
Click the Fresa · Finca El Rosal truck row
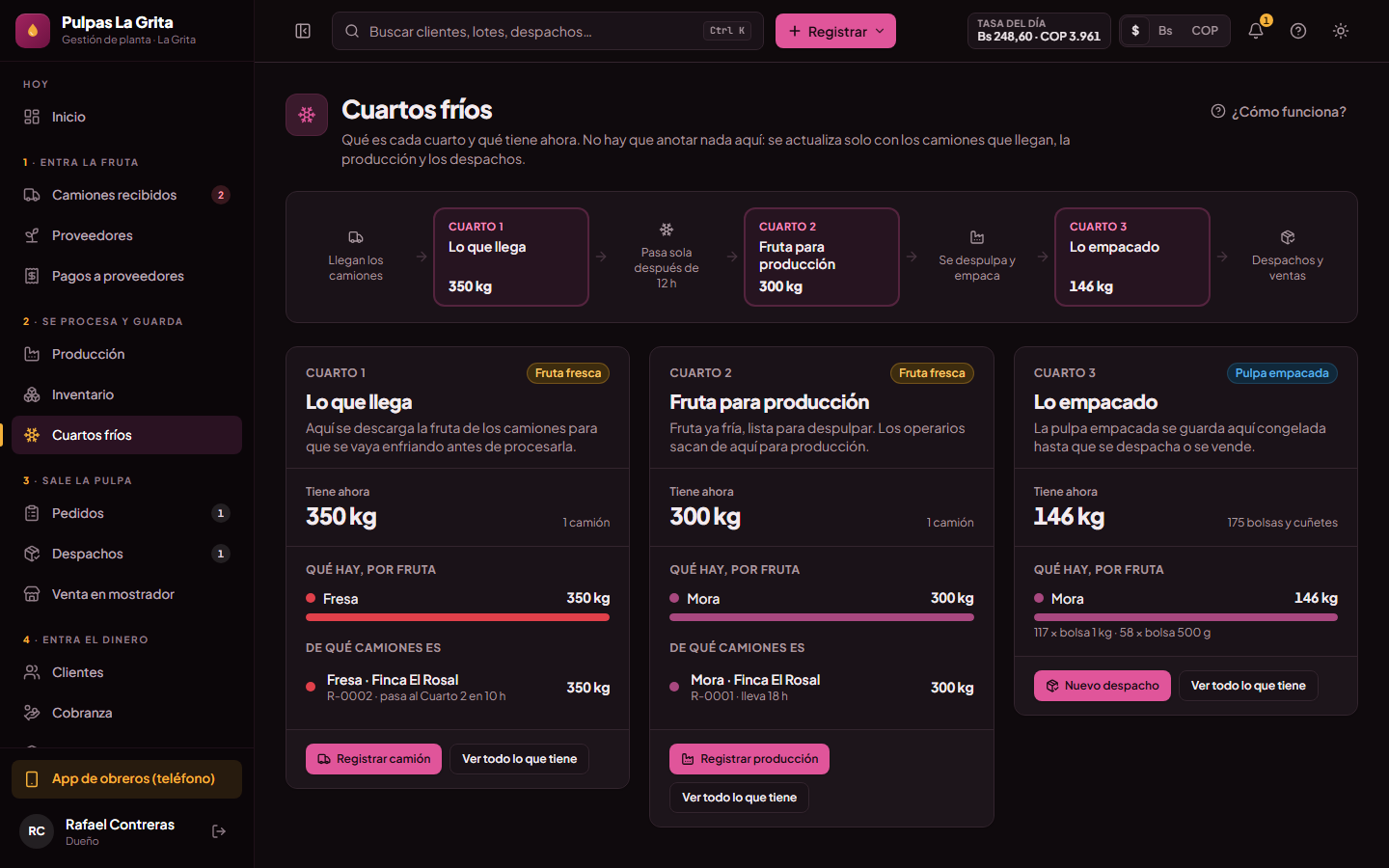pos(457,688)
